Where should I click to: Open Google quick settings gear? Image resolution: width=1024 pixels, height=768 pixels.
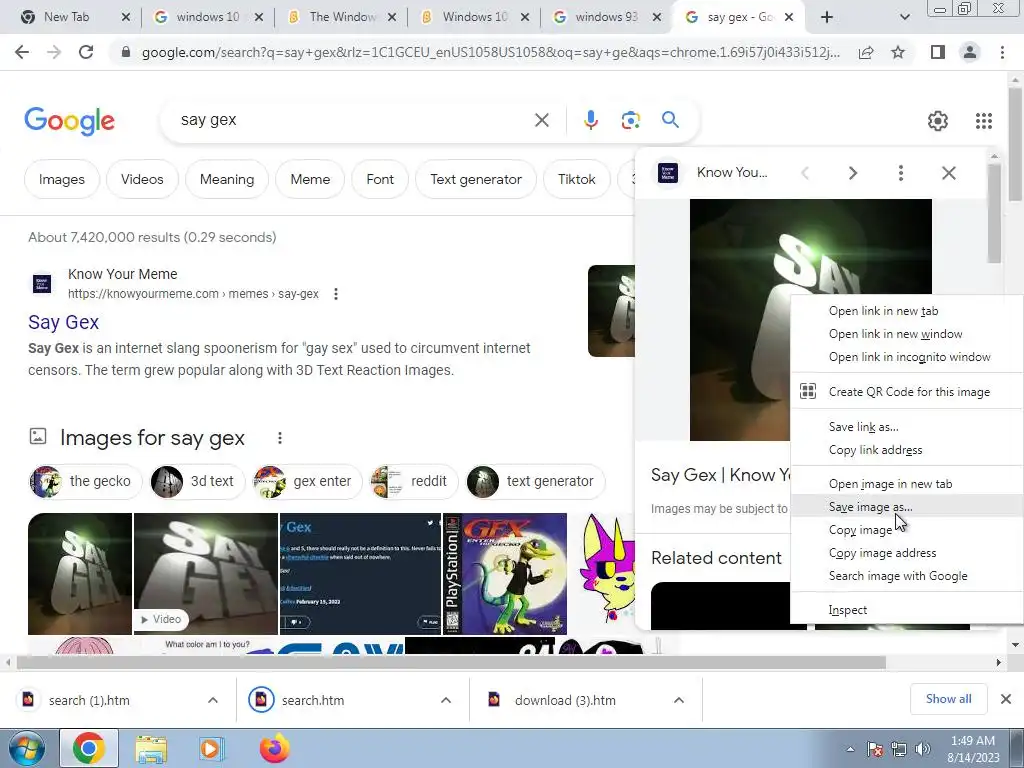click(938, 121)
